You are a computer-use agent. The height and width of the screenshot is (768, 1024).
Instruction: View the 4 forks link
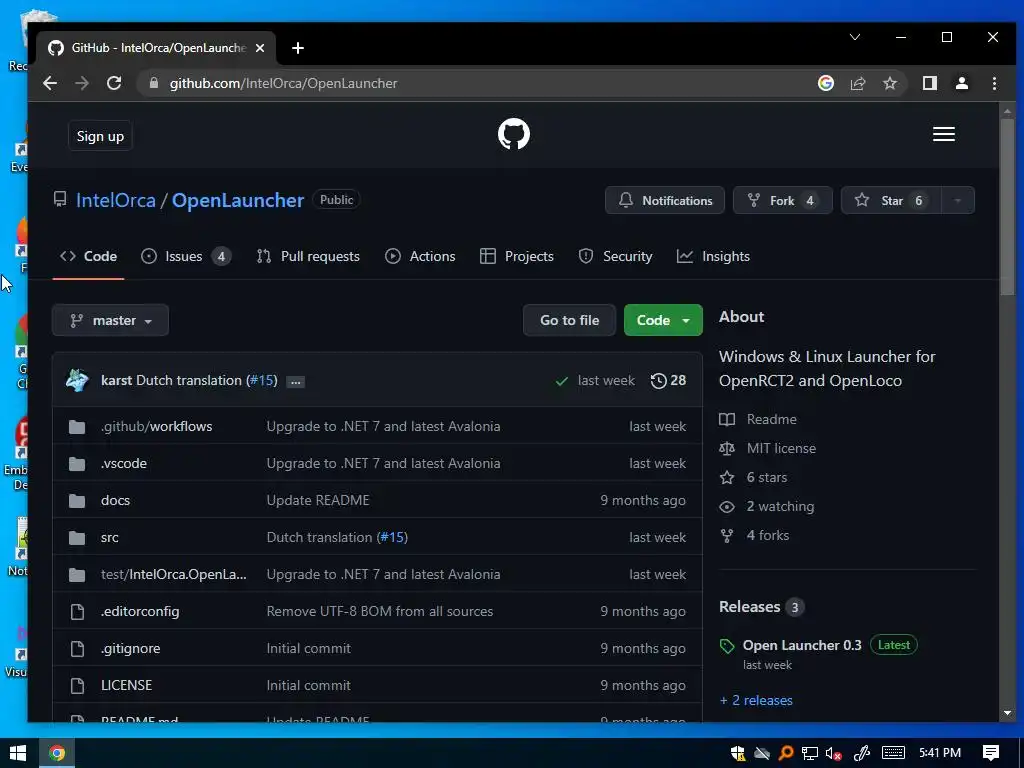click(x=767, y=536)
